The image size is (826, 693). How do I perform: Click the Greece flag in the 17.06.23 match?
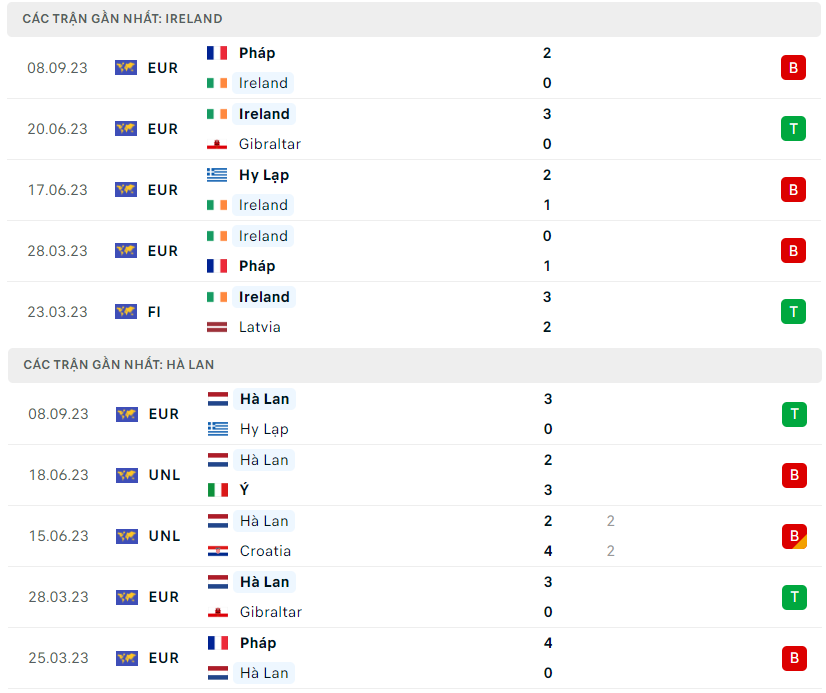tap(217, 175)
